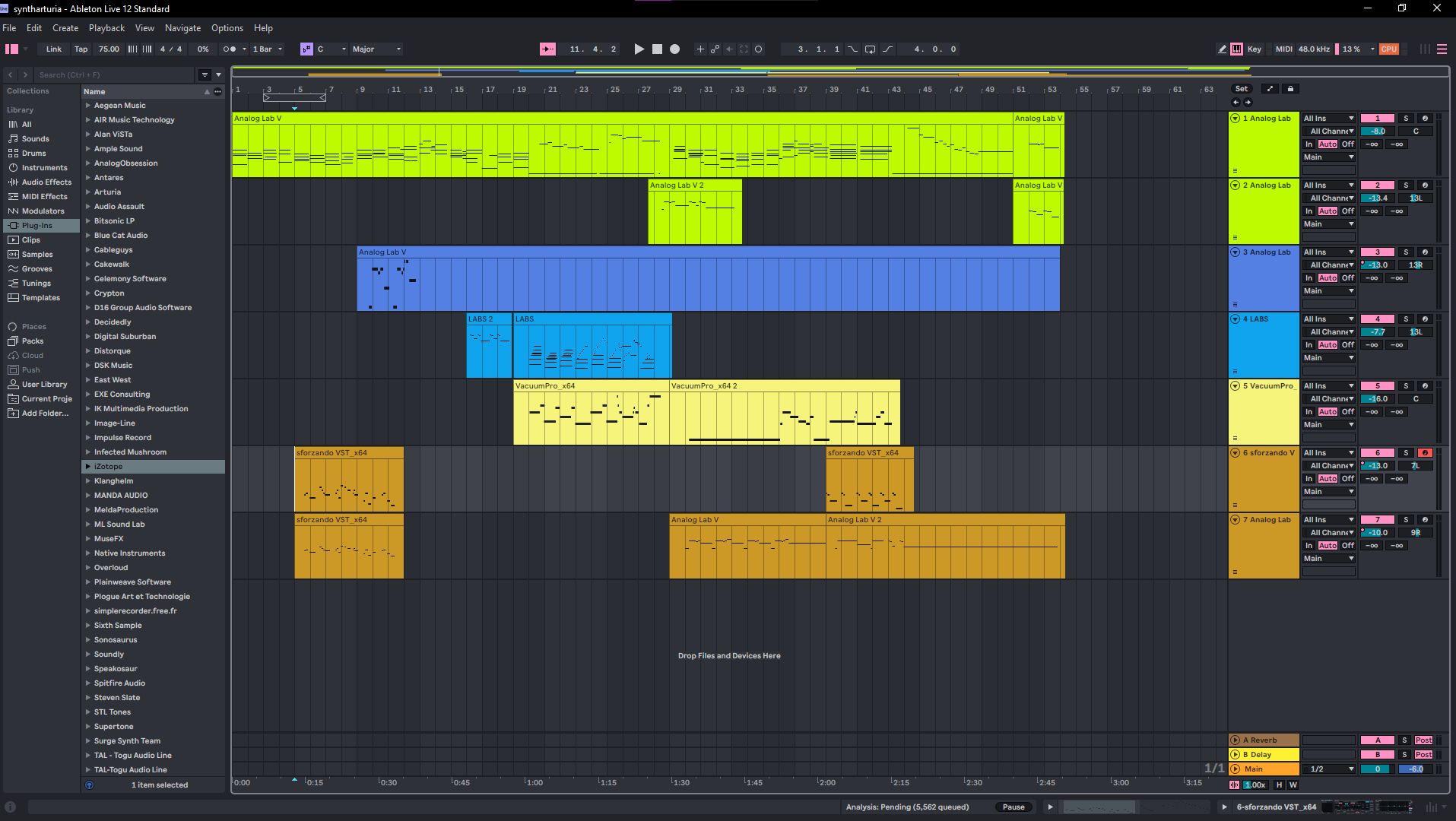Click the lock envelopes icon

pos(1290,89)
